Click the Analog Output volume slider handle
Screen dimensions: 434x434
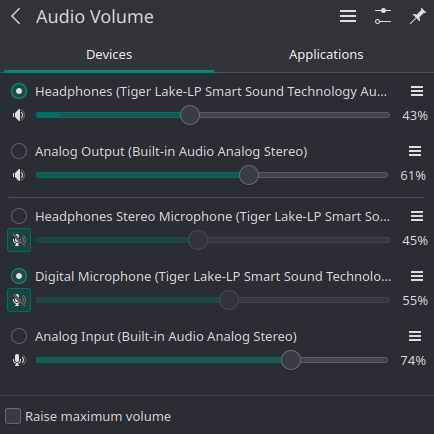tap(249, 175)
